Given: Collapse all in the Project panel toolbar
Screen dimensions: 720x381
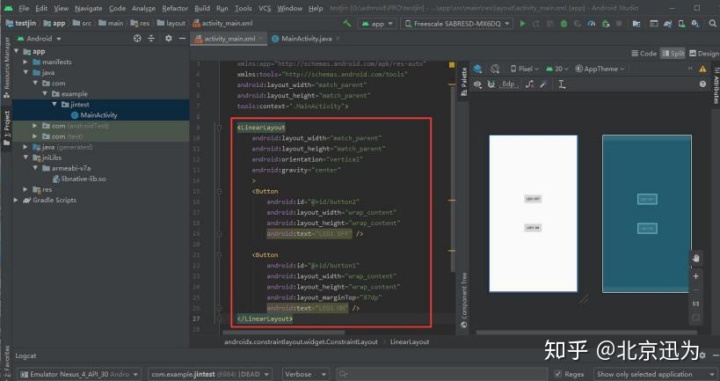Looking at the screenshot, I should 151,39.
